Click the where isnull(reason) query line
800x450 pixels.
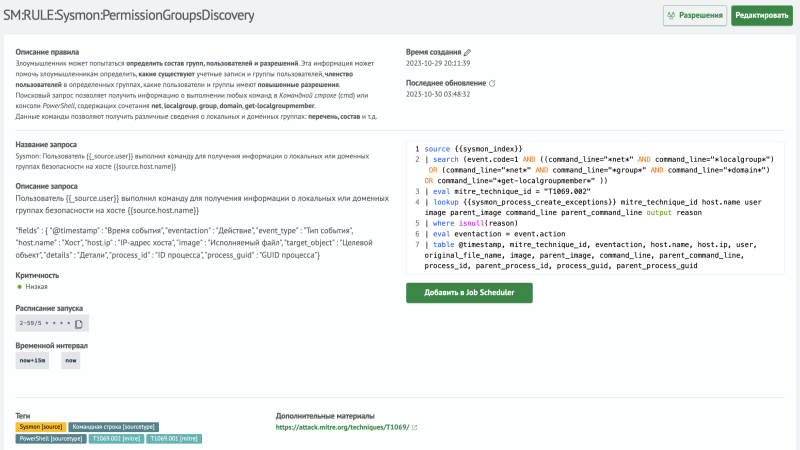pyautogui.click(x=471, y=223)
